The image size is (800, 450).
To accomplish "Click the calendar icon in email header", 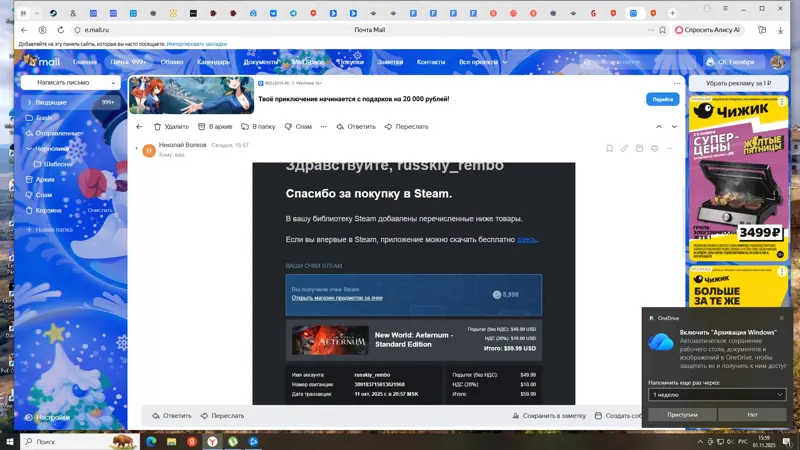I will pyautogui.click(x=639, y=148).
